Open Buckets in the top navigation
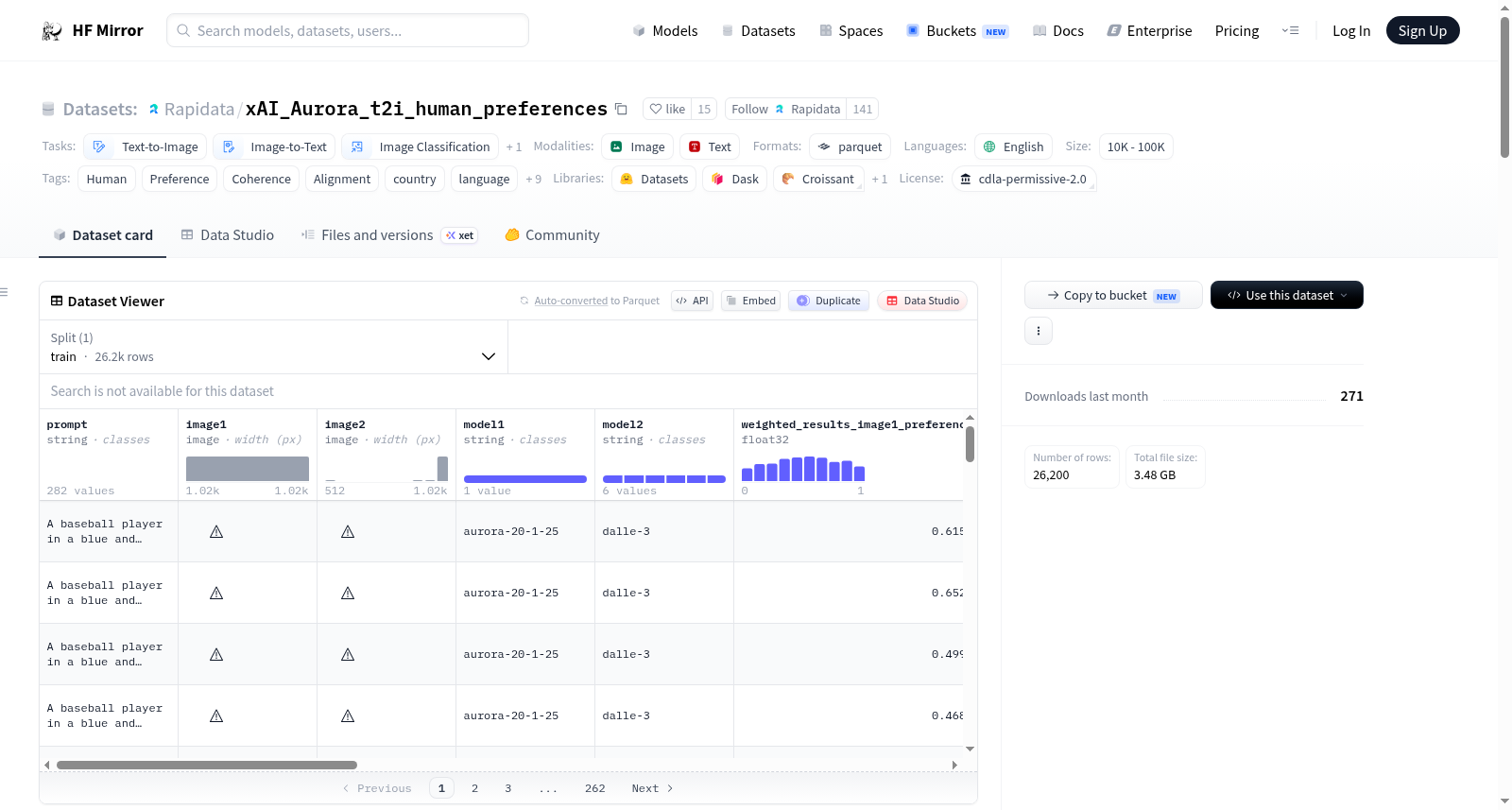Viewport: 1512px width, 810px height. (957, 31)
